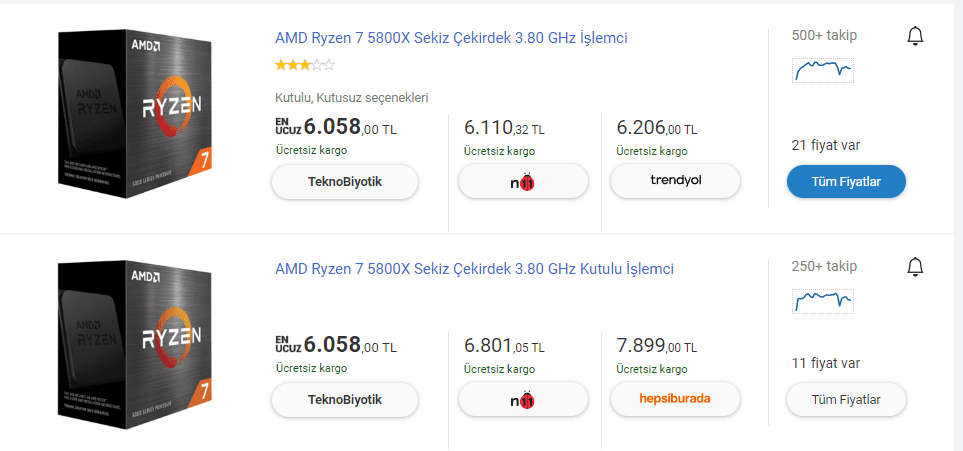The height and width of the screenshot is (451, 963).
Task: Open price history chart of second product
Action: tap(823, 300)
